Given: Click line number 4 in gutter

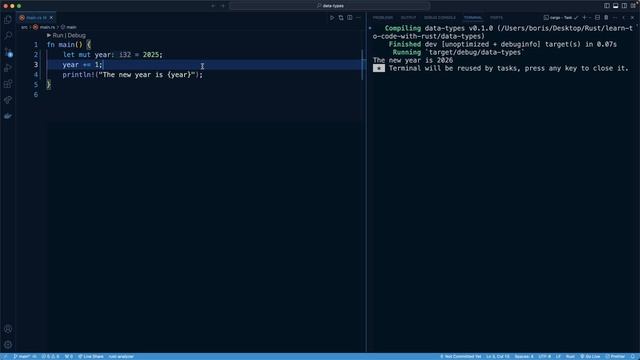Looking at the screenshot, I should click(36, 75).
